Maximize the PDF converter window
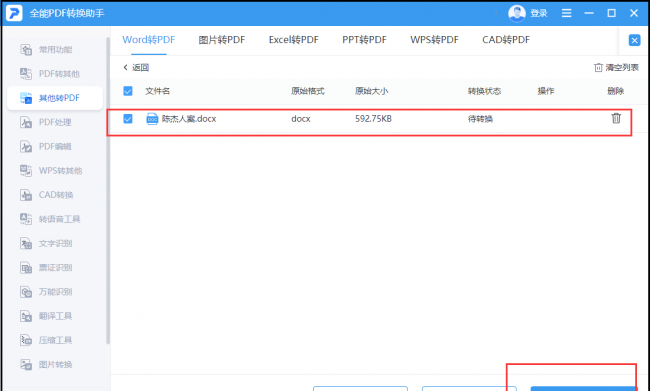The width and height of the screenshot is (650, 391). click(x=611, y=13)
